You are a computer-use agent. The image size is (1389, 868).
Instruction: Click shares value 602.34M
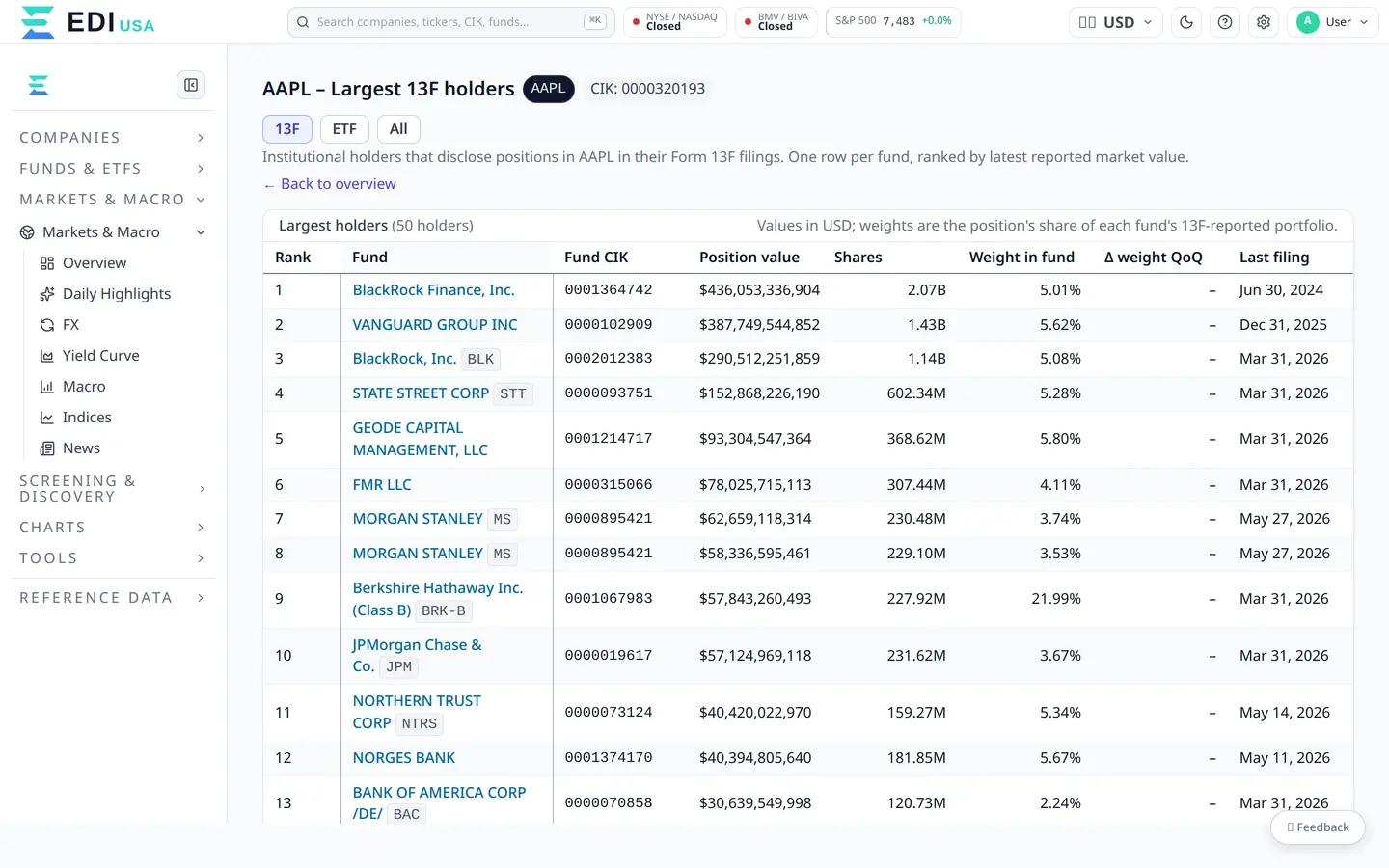[916, 393]
